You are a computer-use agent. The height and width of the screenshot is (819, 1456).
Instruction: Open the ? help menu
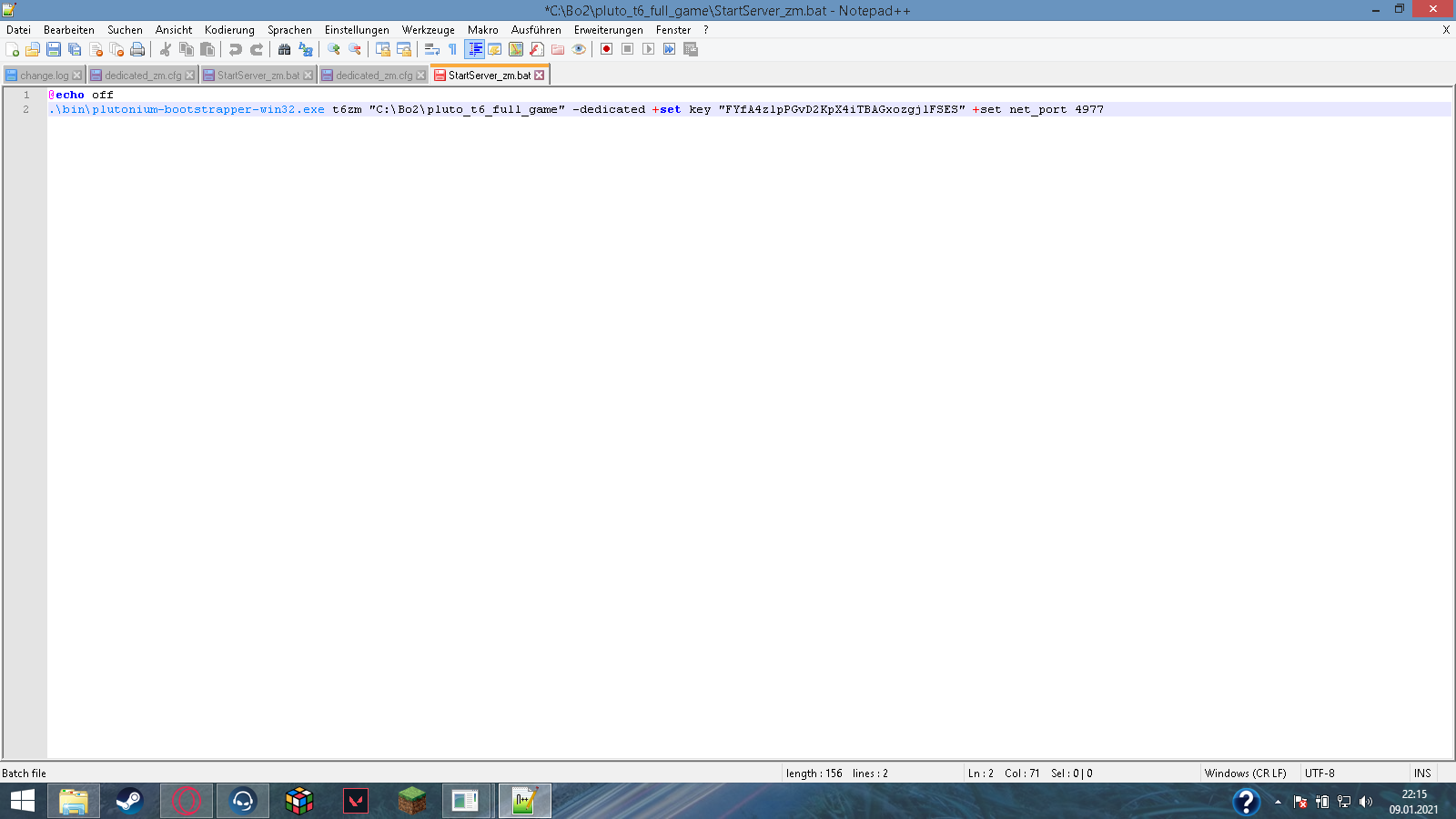(705, 30)
